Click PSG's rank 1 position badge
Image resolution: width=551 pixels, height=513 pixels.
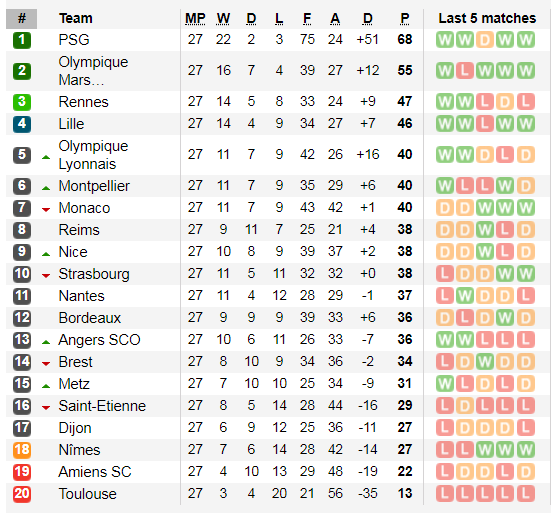[x=22, y=40]
